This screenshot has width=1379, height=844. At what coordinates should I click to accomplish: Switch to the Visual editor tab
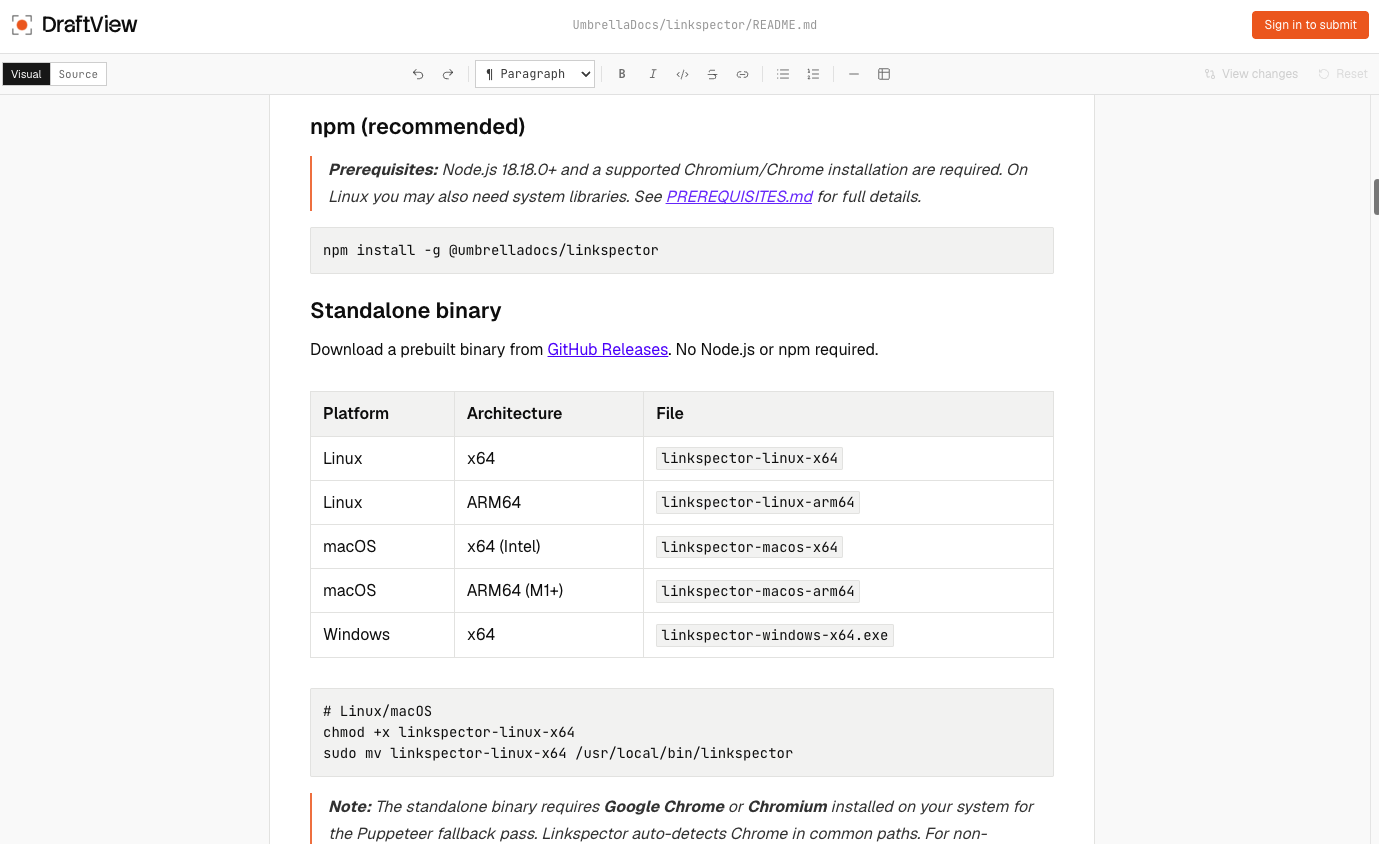click(27, 74)
